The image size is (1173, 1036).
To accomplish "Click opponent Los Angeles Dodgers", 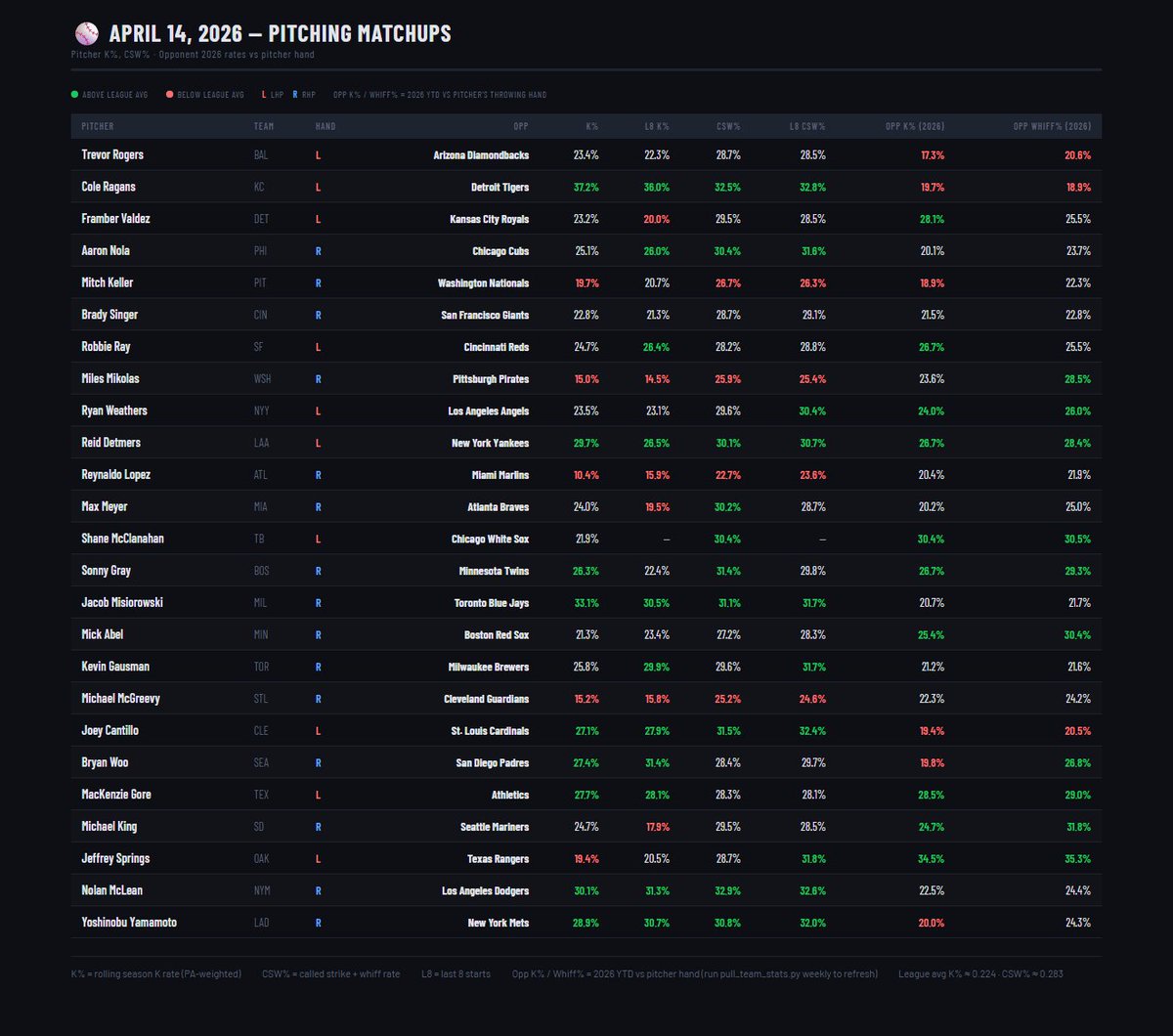I will 486,891.
